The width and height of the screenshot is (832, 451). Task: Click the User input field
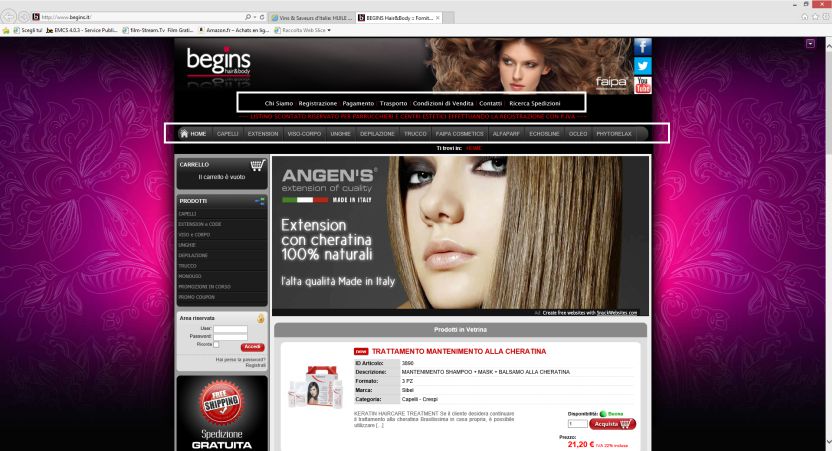coord(230,329)
